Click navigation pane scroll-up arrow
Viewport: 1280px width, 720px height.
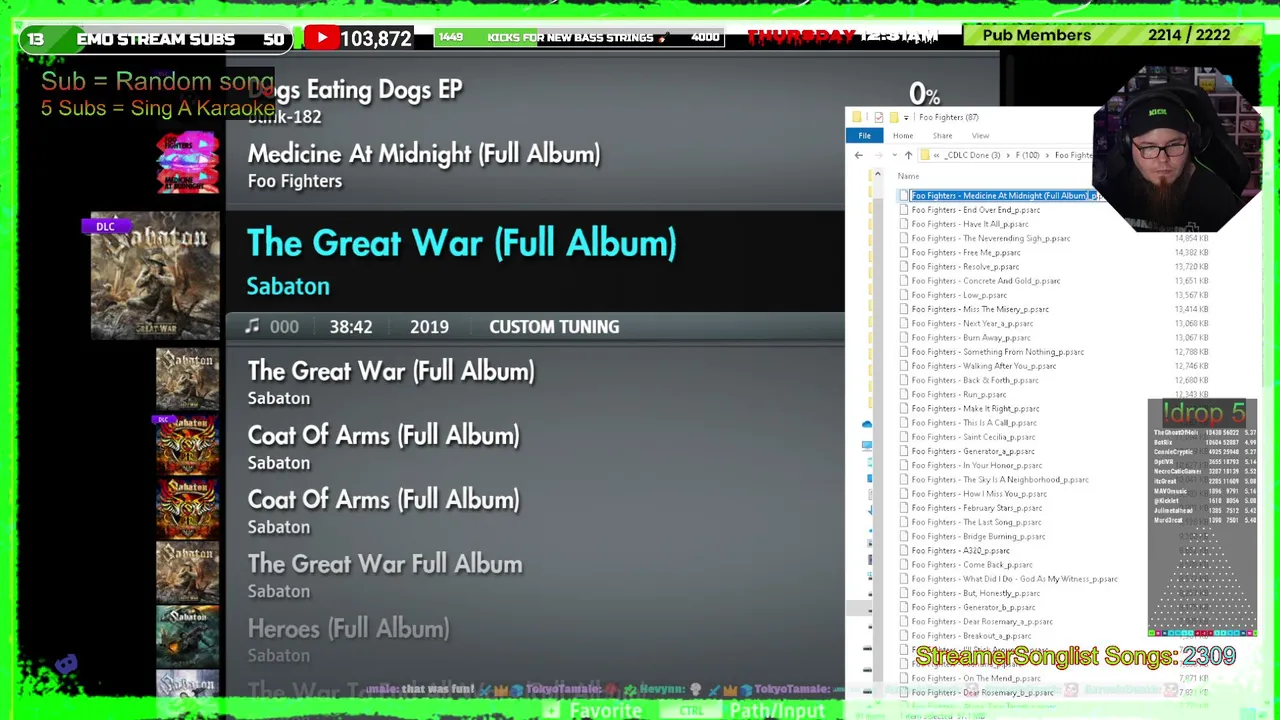(877, 175)
